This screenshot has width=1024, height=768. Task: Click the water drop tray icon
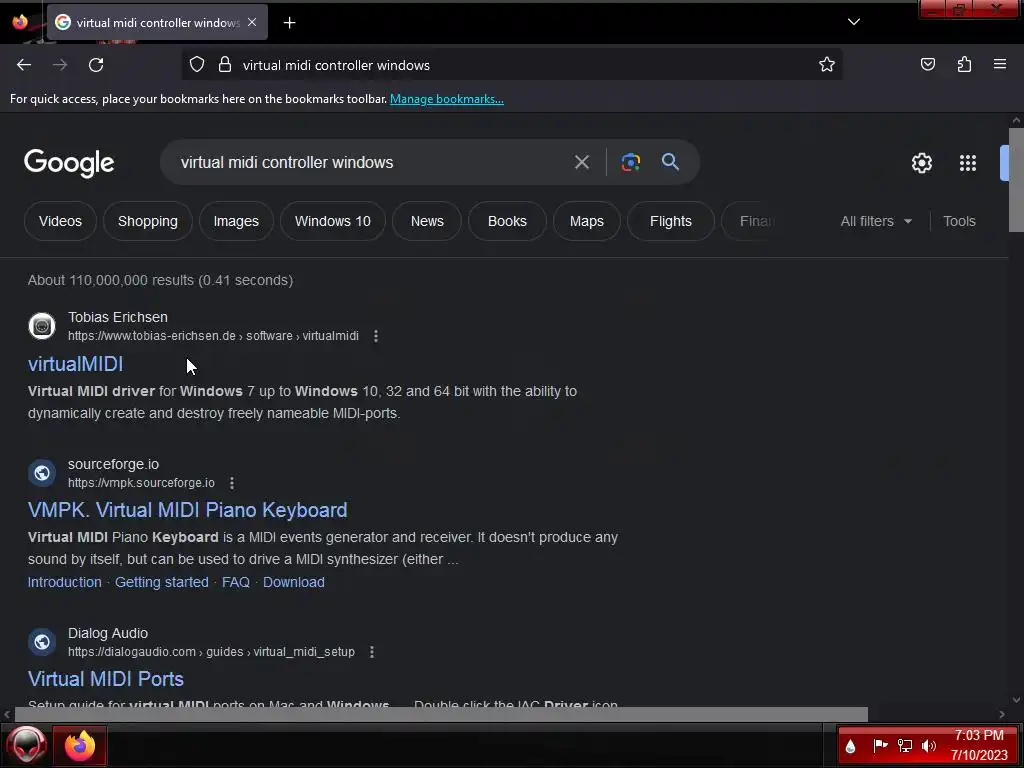click(850, 746)
